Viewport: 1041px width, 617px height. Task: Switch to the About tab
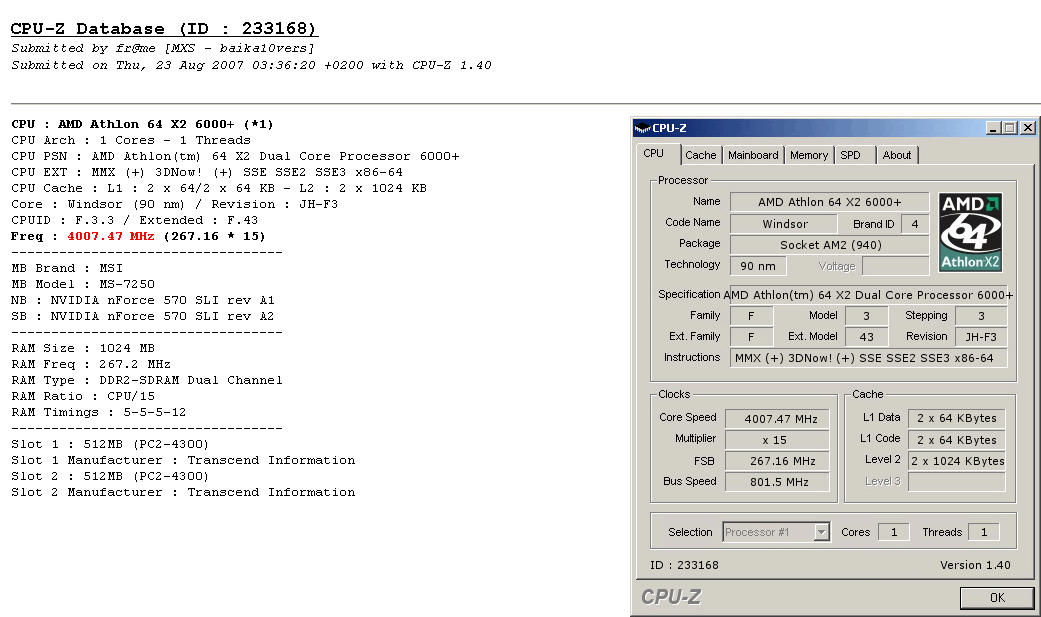click(x=896, y=155)
